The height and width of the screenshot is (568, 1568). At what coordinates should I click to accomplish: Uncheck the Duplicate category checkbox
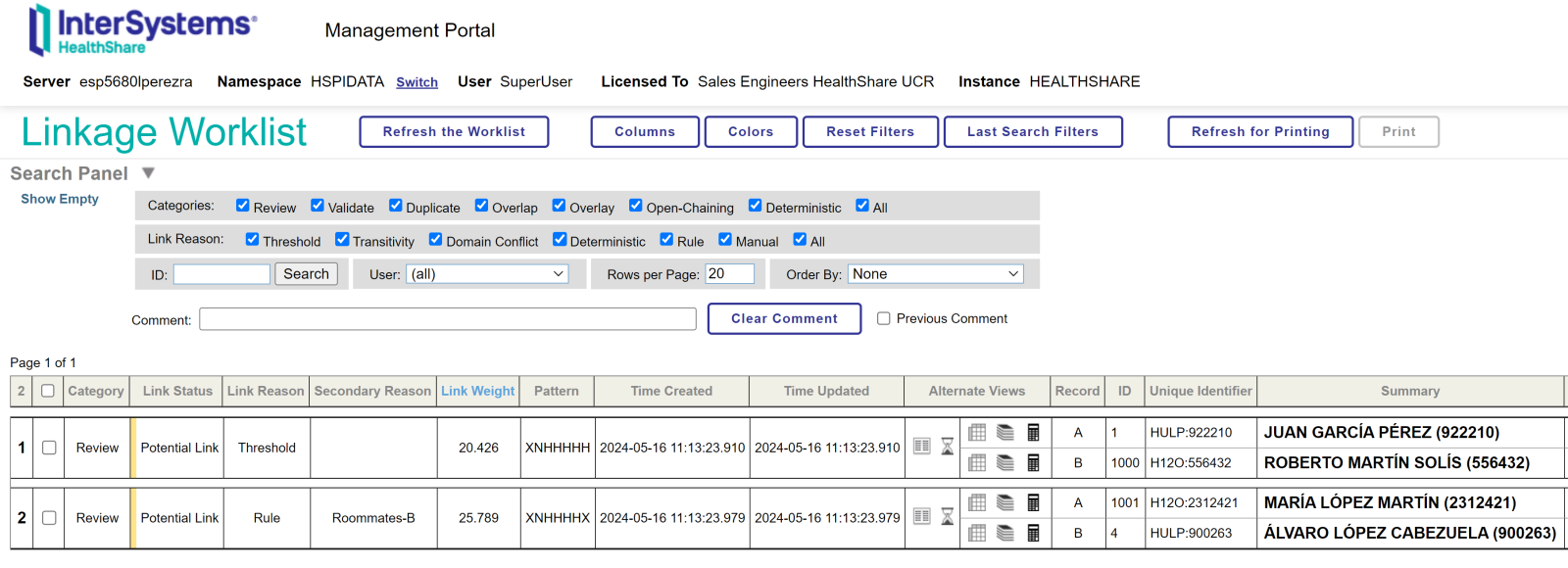(396, 206)
